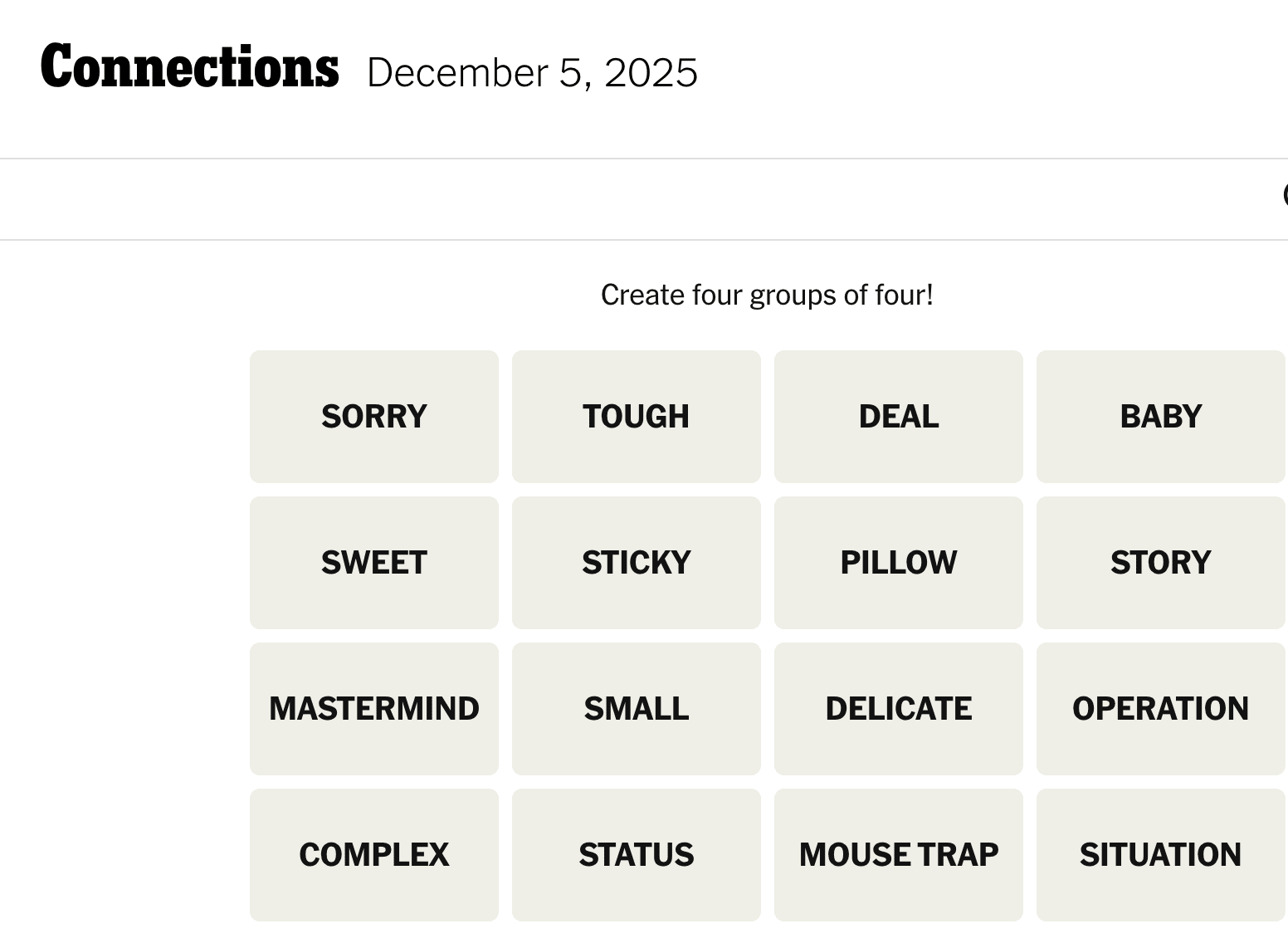Select the COMPLEX word tile
1288x948 pixels.
(x=373, y=854)
